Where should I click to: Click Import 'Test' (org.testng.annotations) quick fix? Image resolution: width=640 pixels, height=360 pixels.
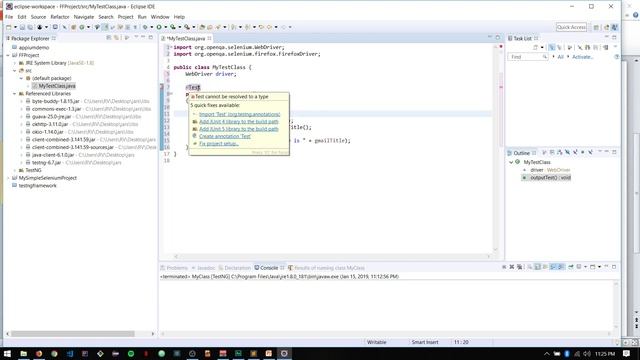pos(240,114)
